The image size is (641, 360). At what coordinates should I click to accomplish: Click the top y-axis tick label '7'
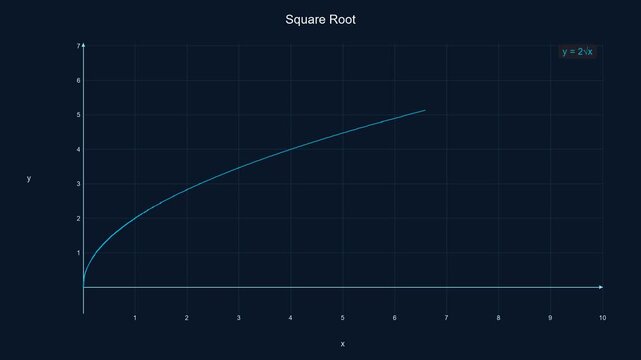click(x=78, y=46)
